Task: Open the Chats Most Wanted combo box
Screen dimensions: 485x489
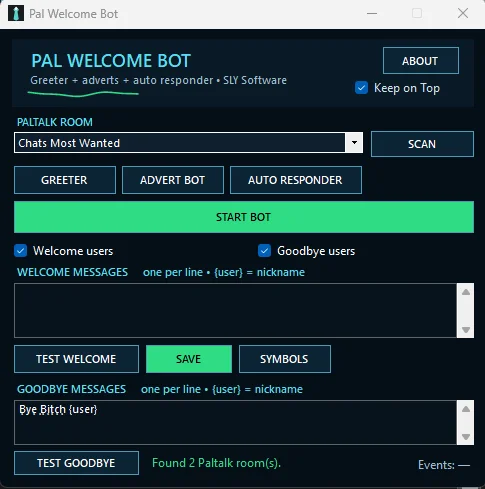Action: tap(188, 143)
